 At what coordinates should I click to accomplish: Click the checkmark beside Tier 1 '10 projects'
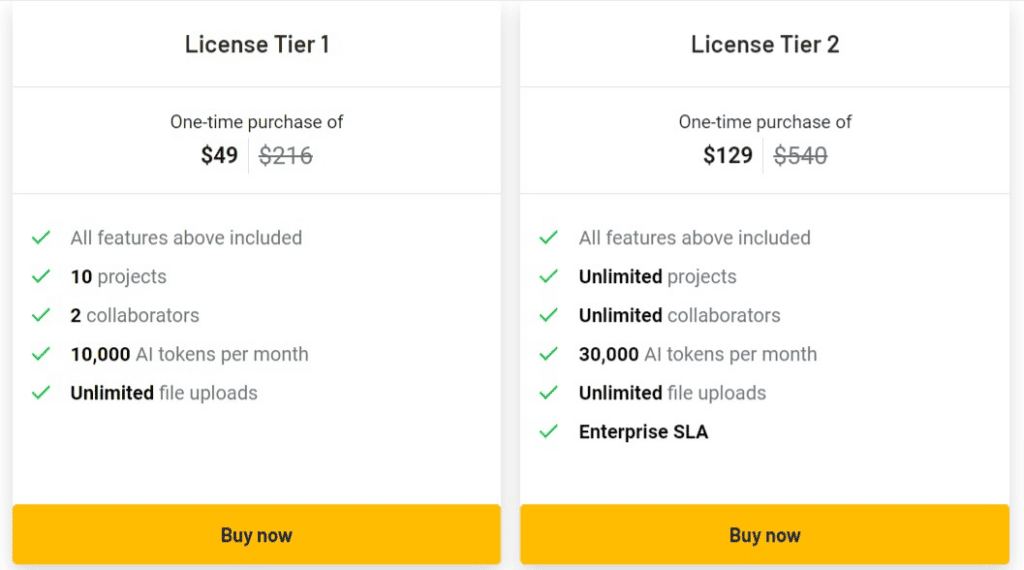(x=41, y=277)
